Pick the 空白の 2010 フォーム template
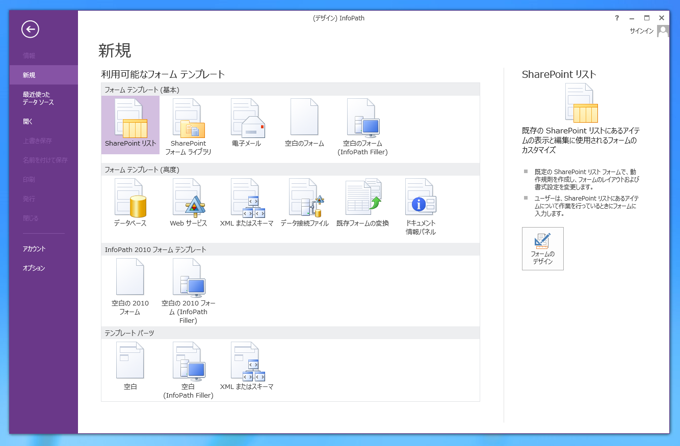The image size is (680, 446). pos(130,287)
